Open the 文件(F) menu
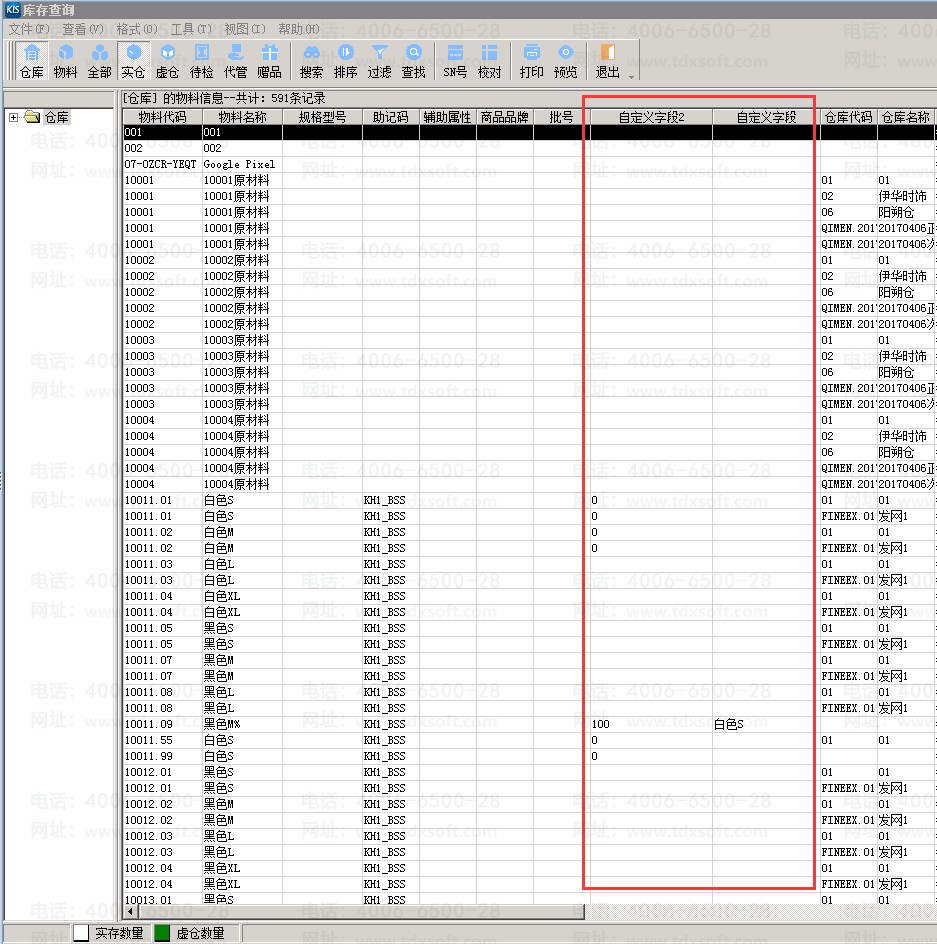The height and width of the screenshot is (944, 937). click(27, 29)
